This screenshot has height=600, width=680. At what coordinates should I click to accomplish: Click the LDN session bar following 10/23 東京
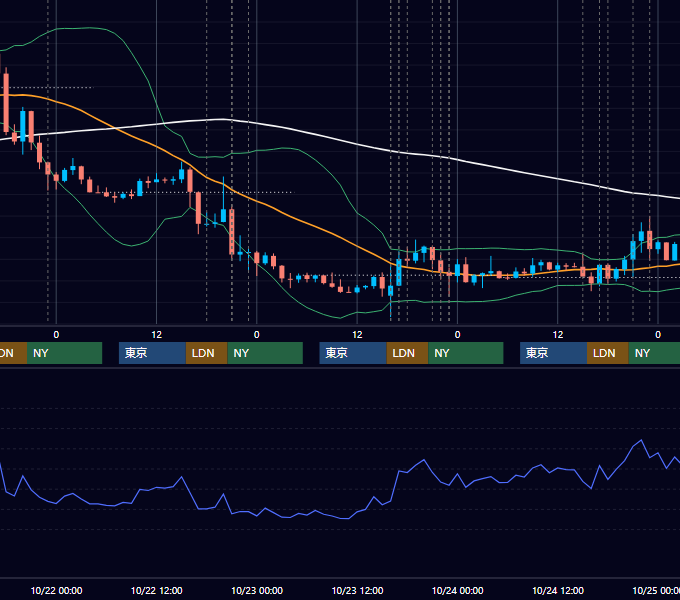click(407, 353)
